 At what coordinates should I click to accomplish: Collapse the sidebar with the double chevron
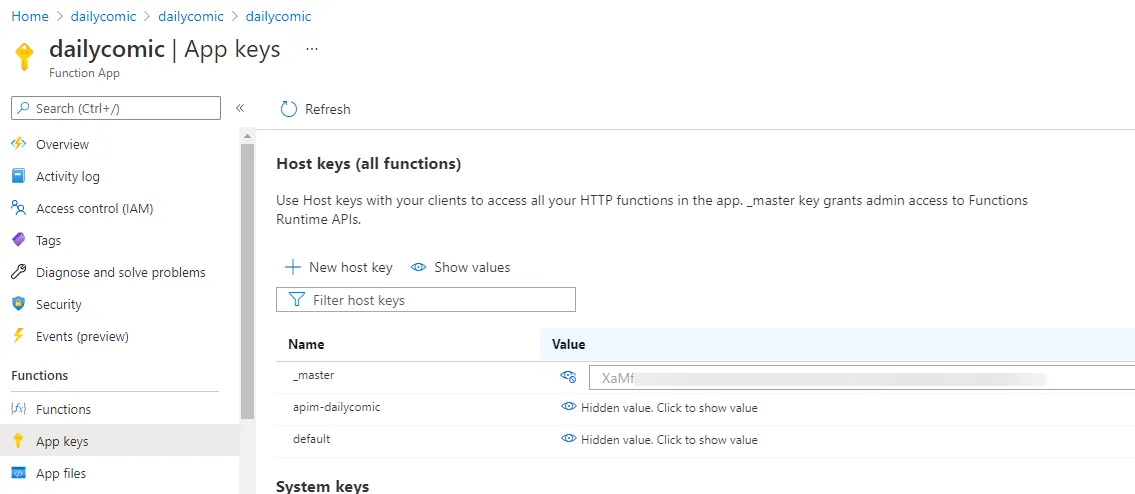(240, 108)
